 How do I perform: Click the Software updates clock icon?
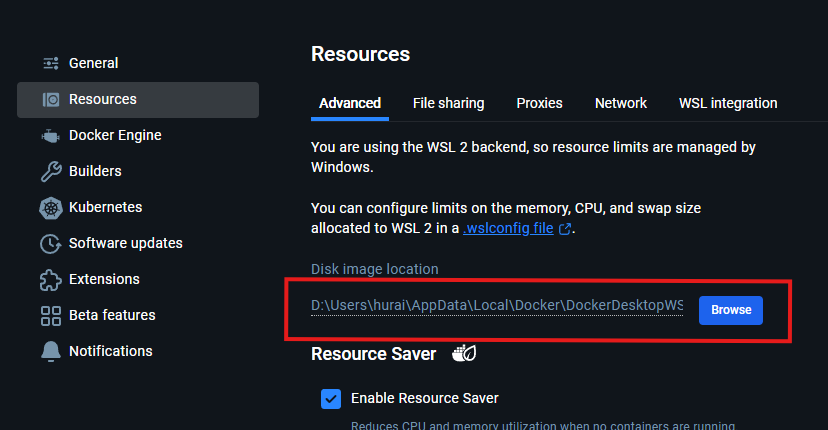tap(51, 244)
